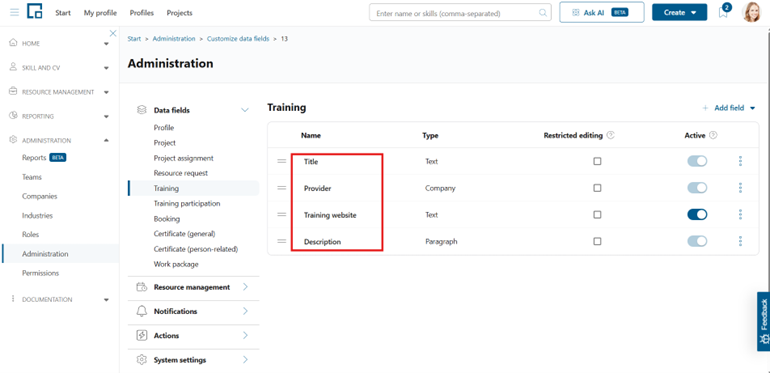Image resolution: width=770 pixels, height=373 pixels.
Task: Click Customize data fields breadcrumb link
Action: 238,39
